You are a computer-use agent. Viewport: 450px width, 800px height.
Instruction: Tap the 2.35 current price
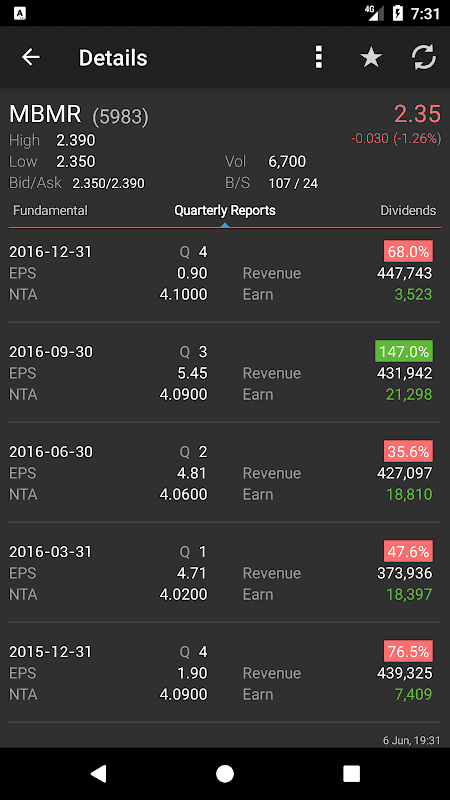417,114
